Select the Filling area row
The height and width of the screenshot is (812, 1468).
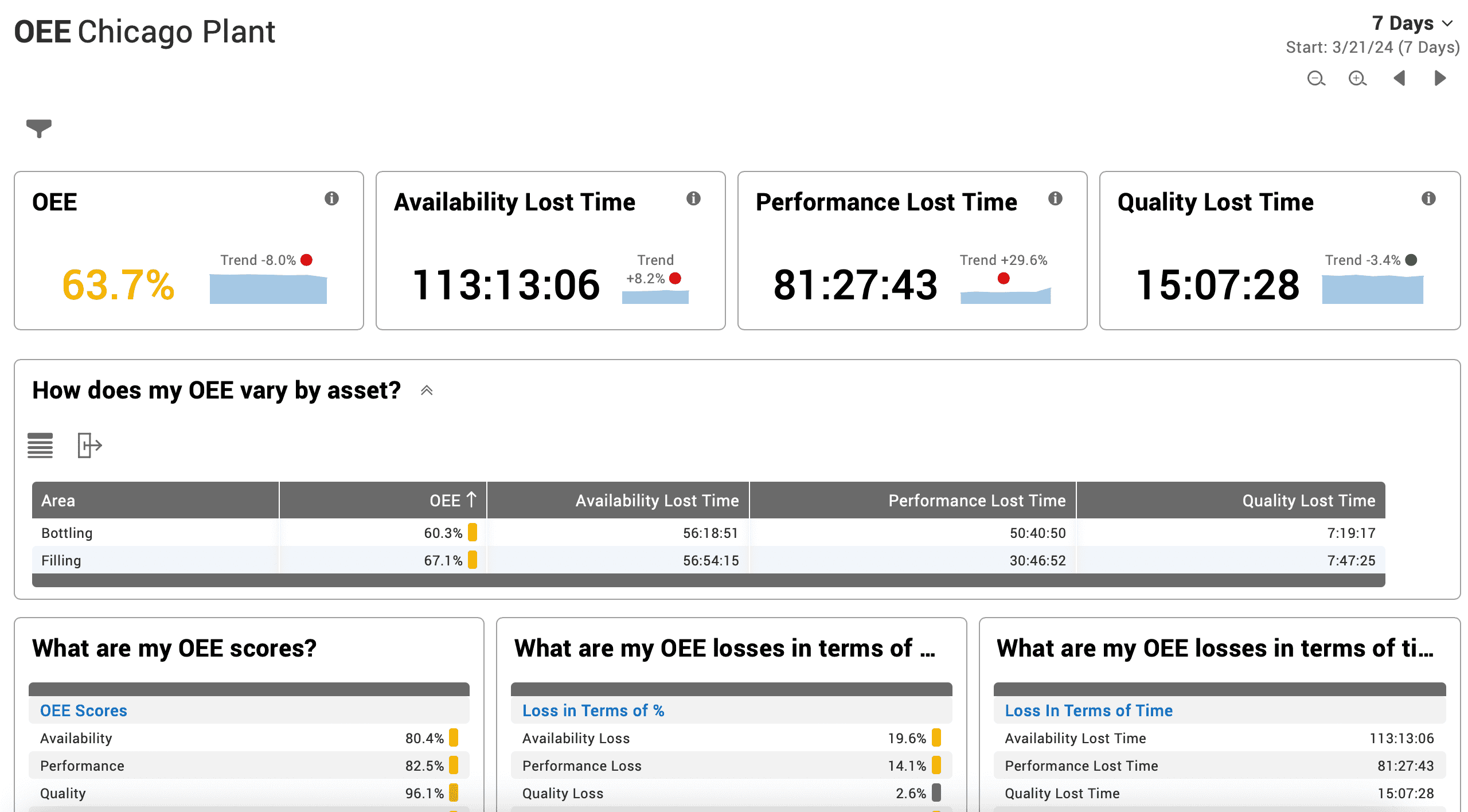point(61,560)
